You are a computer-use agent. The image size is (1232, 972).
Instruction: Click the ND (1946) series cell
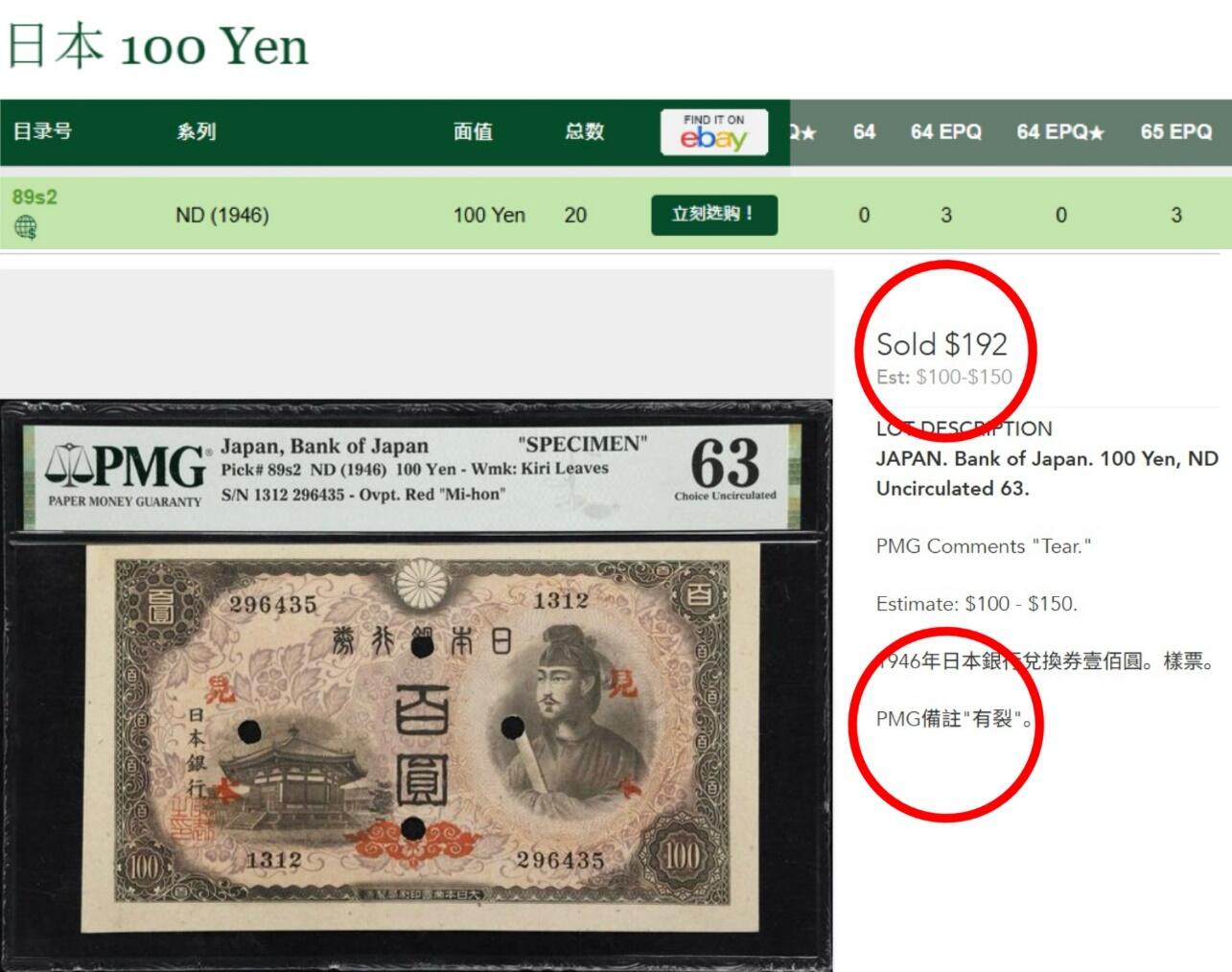coord(221,215)
